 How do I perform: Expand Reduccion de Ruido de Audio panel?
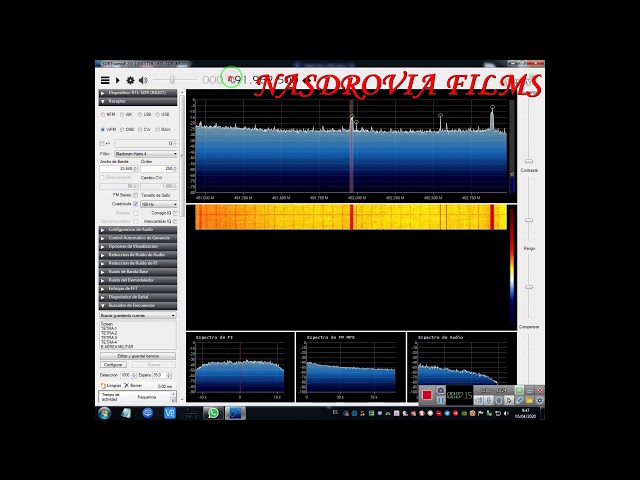coord(138,255)
